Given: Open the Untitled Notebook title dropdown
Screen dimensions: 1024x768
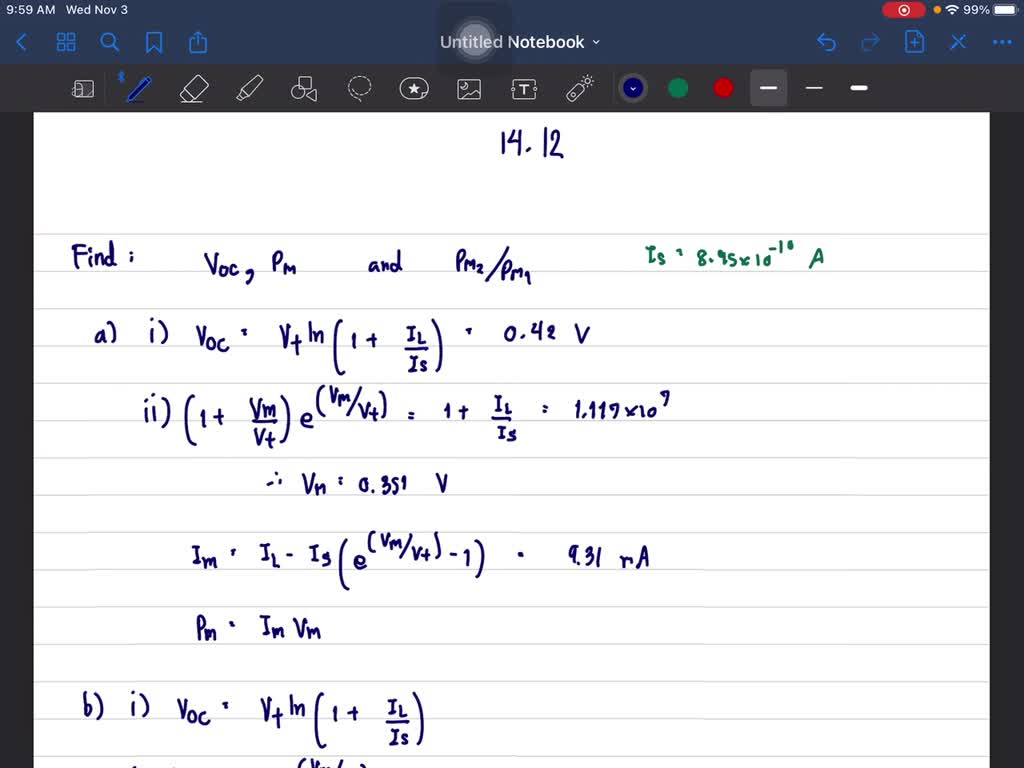Looking at the screenshot, I should [596, 42].
